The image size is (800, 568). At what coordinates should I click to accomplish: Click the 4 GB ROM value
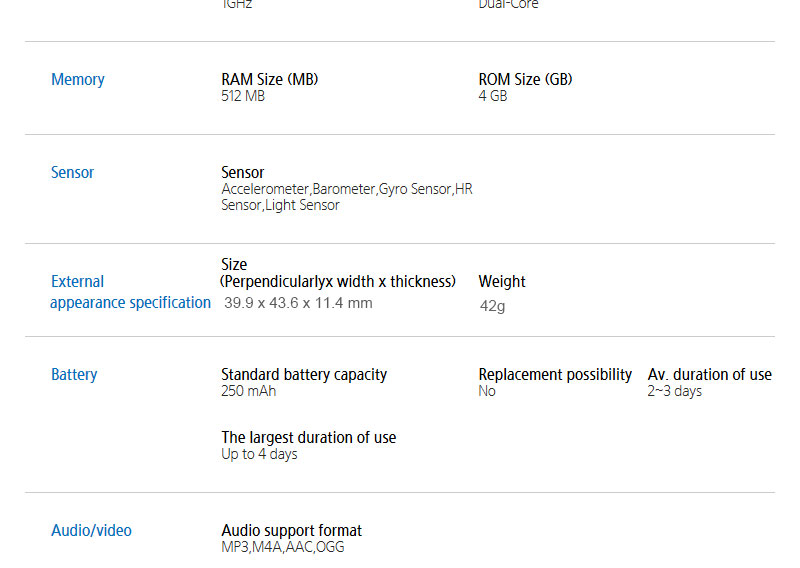(x=493, y=97)
